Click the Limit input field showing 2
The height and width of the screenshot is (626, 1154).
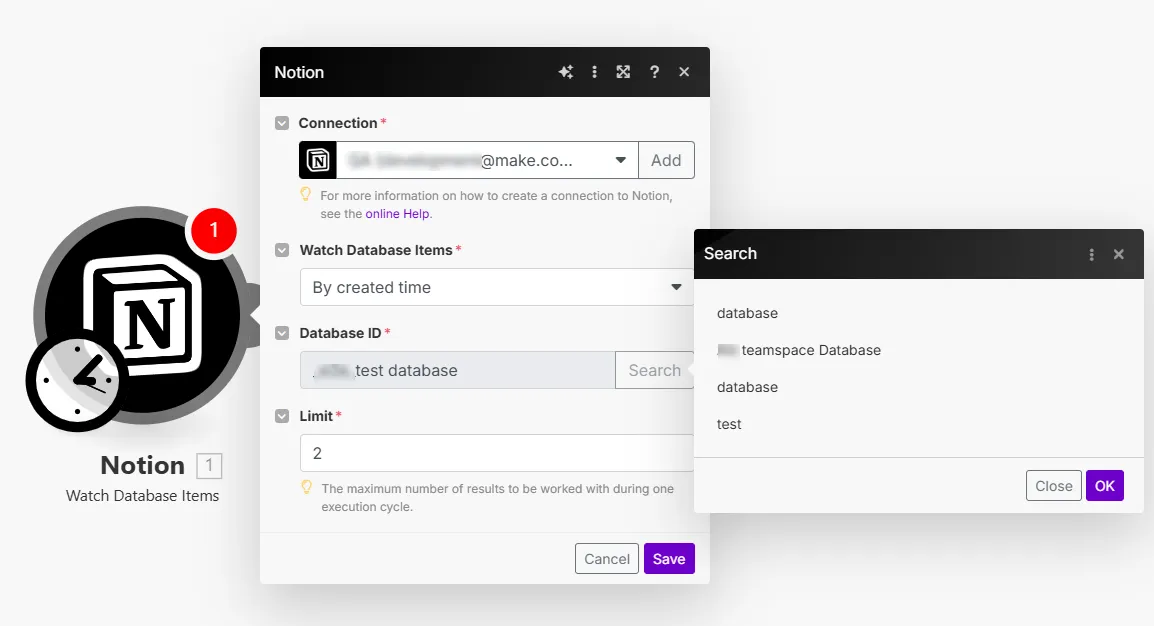tap(497, 453)
